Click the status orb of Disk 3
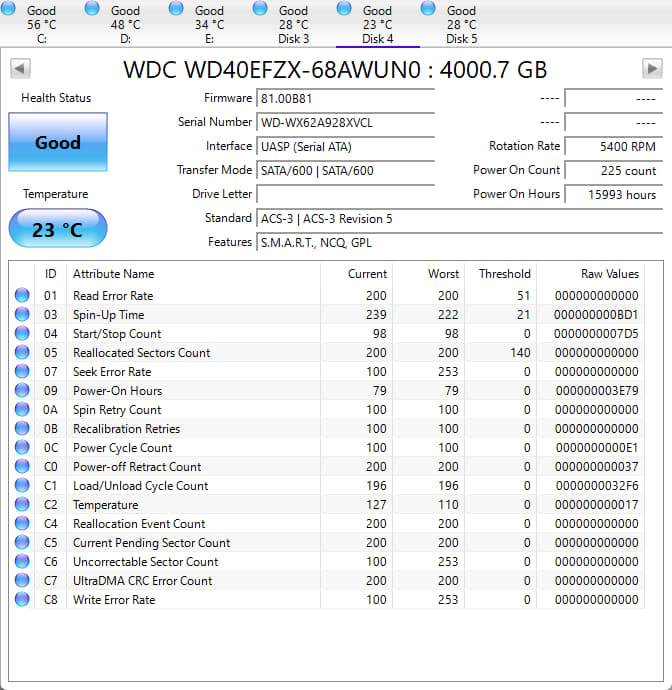Image resolution: width=672 pixels, height=690 pixels. 260,7
